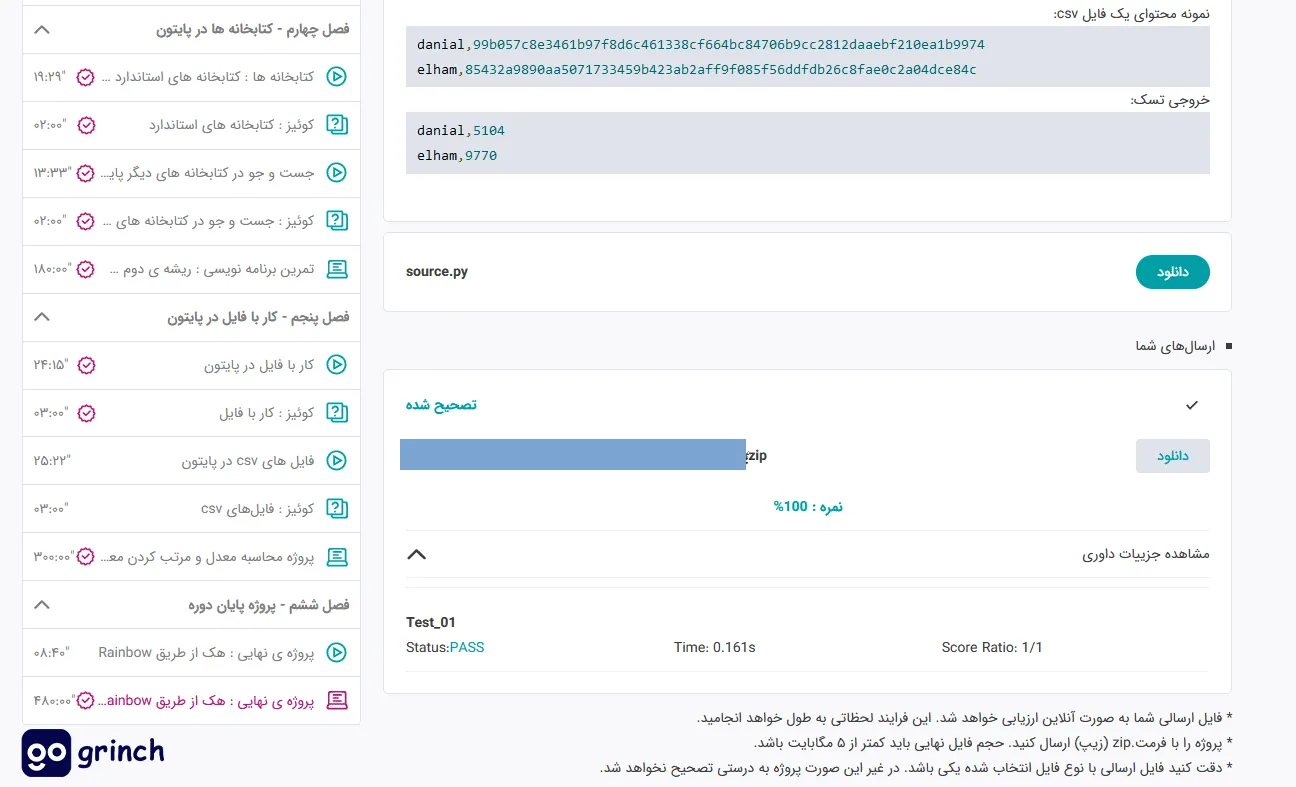Click quiz icon of کوئیز : فایل‌های csv
1296x787 pixels.
pos(338,509)
